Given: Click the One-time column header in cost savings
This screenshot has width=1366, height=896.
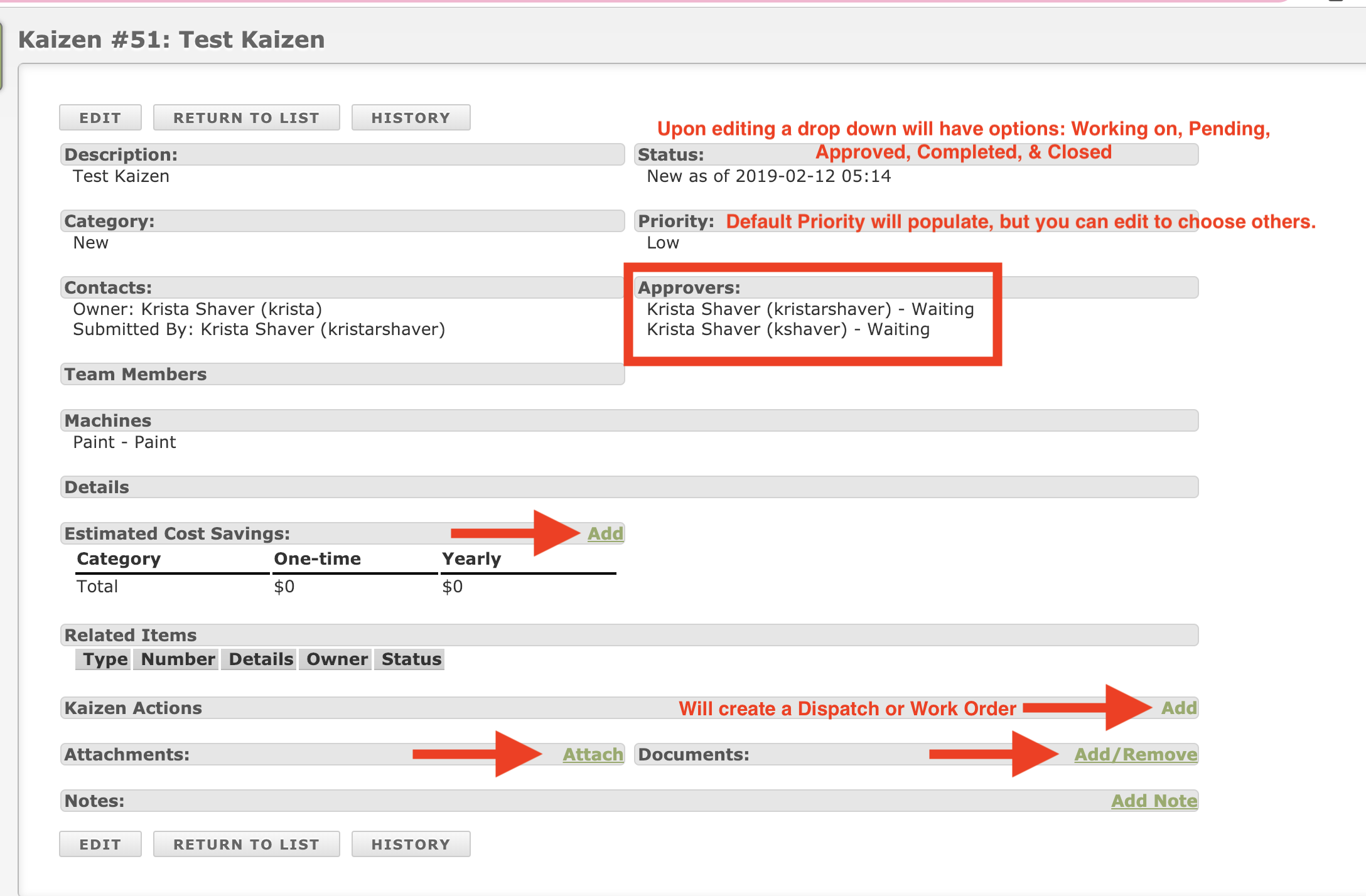Looking at the screenshot, I should coord(318,559).
